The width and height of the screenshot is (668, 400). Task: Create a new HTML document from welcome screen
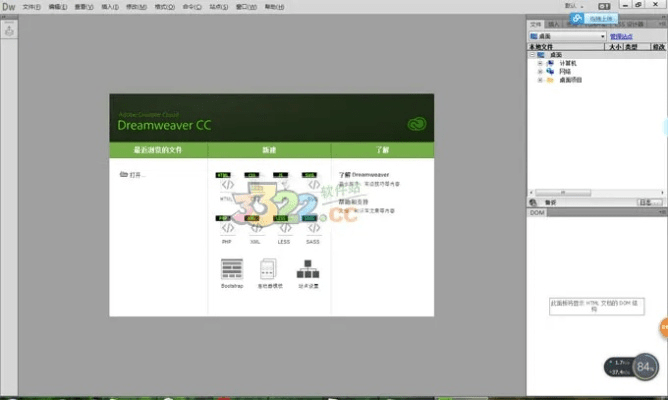227,185
